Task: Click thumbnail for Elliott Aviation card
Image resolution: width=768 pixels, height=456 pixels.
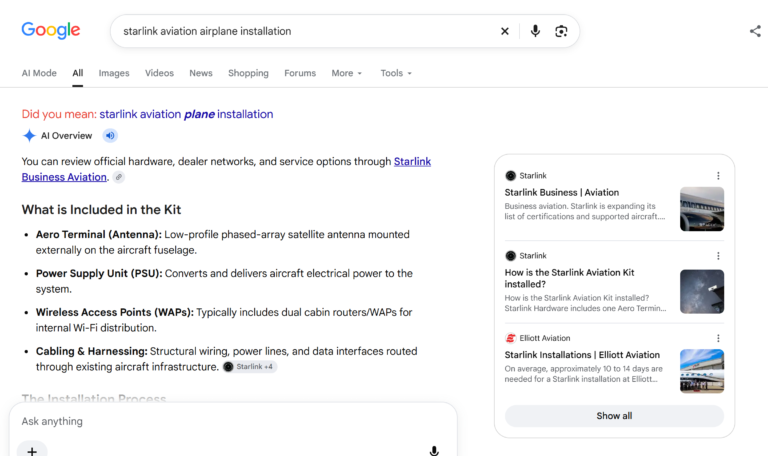Action: (x=702, y=371)
